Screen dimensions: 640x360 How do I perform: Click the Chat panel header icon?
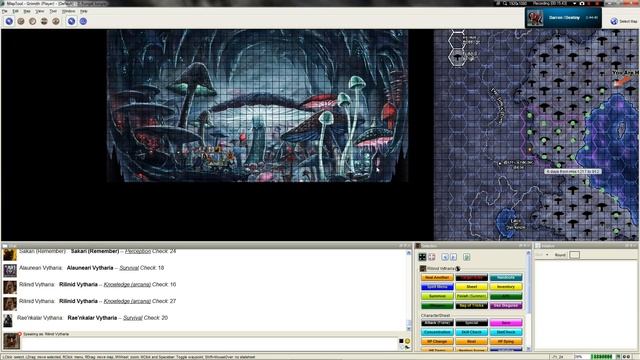[x=5, y=246]
